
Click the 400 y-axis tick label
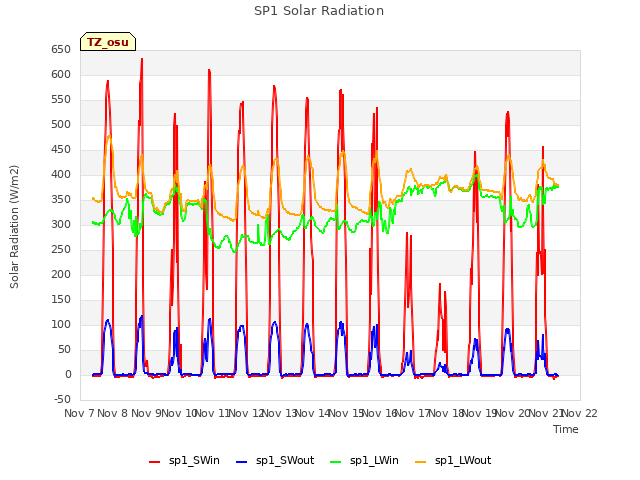(x=61, y=174)
